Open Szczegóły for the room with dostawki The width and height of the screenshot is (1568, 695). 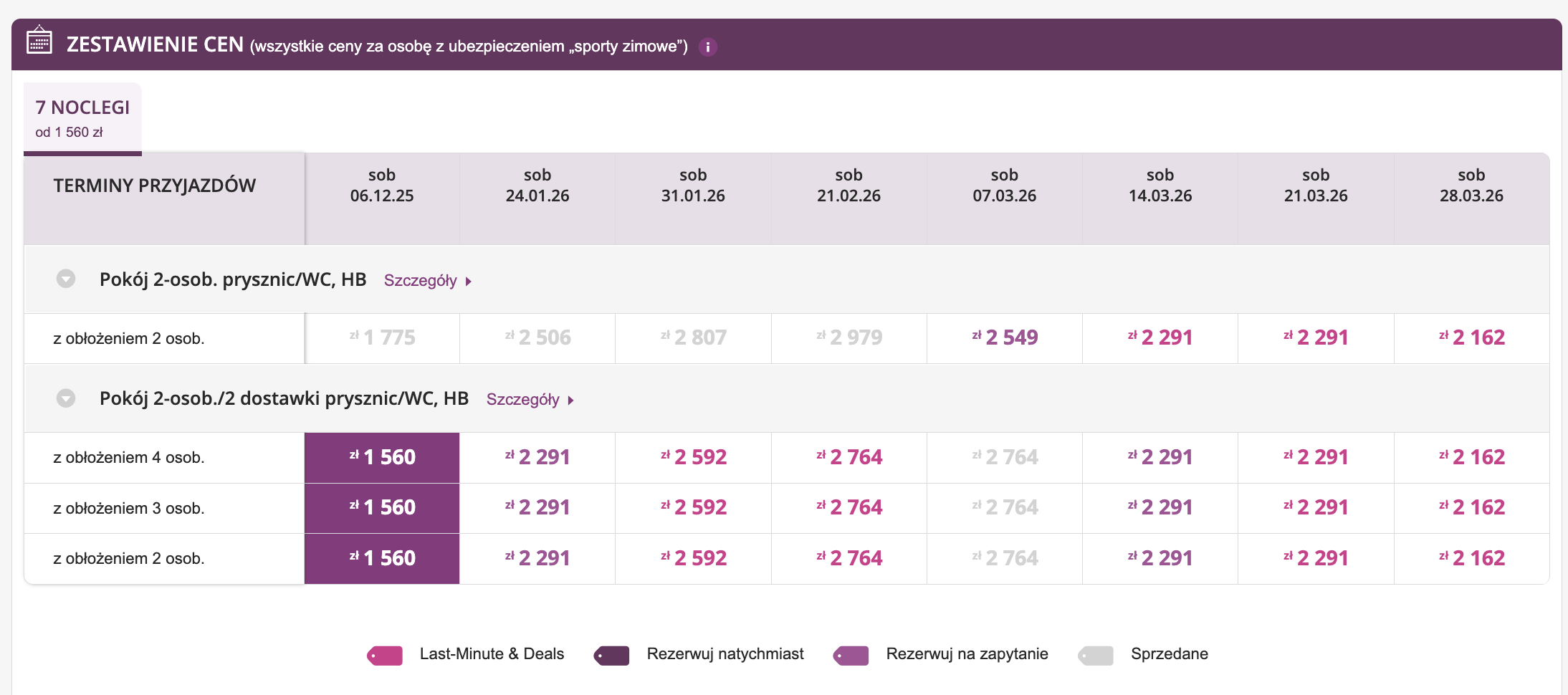pyautogui.click(x=522, y=400)
